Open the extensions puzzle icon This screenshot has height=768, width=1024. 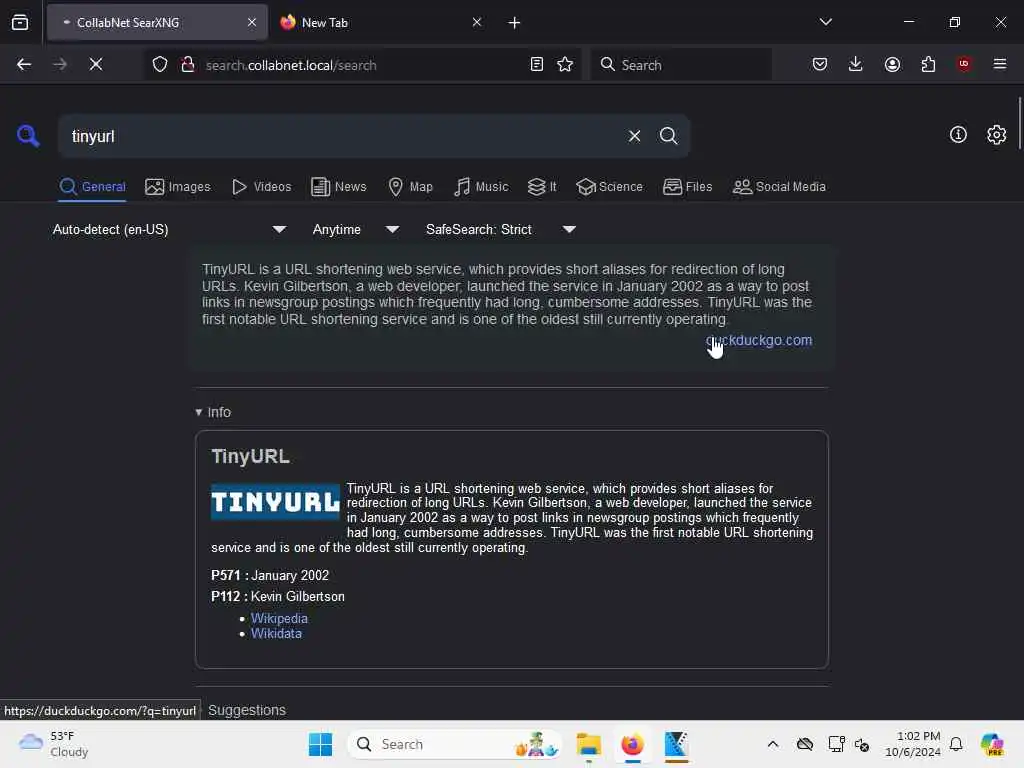pos(928,64)
